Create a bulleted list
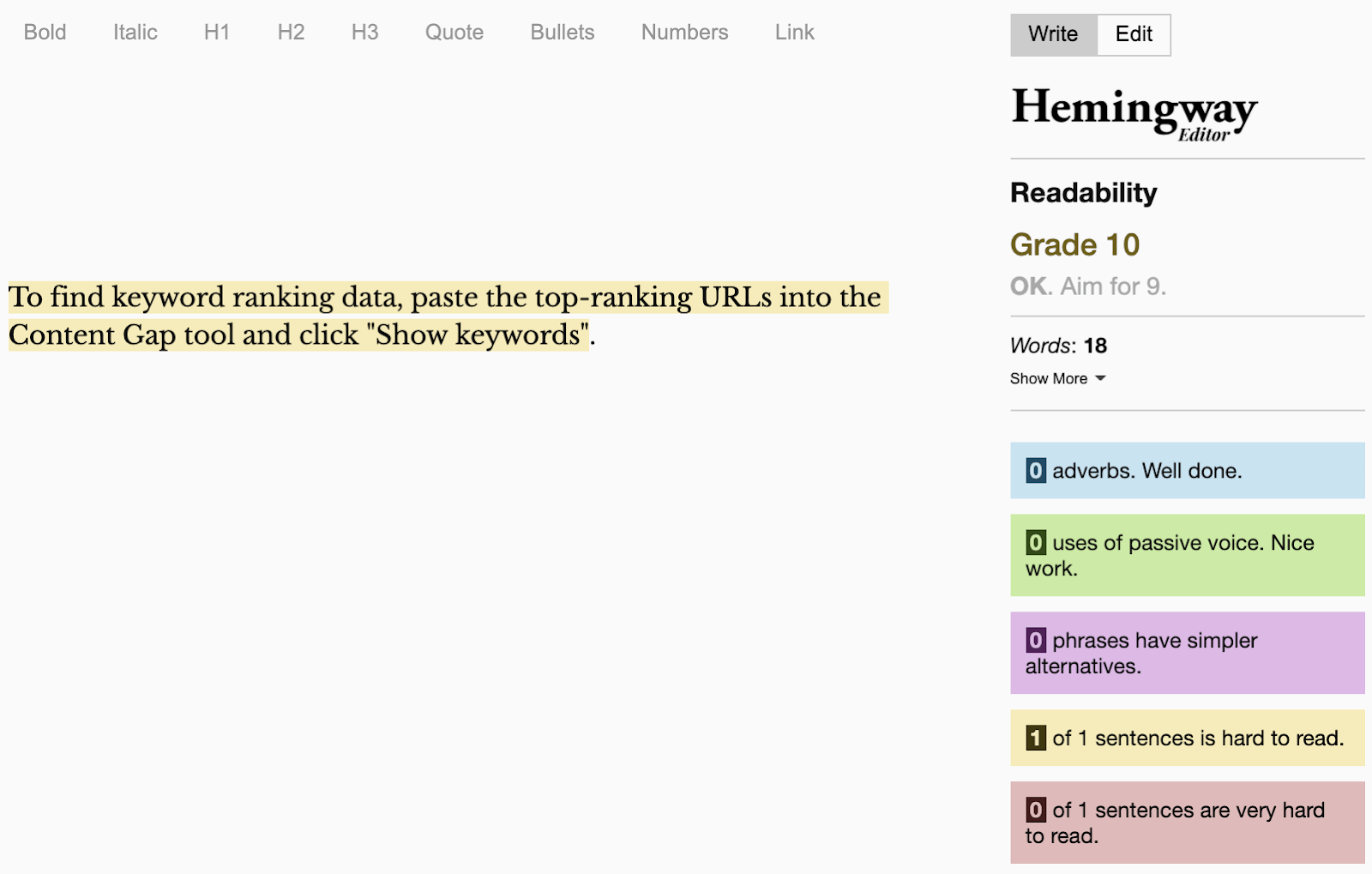Viewport: 1372px width, 874px height. point(562,33)
